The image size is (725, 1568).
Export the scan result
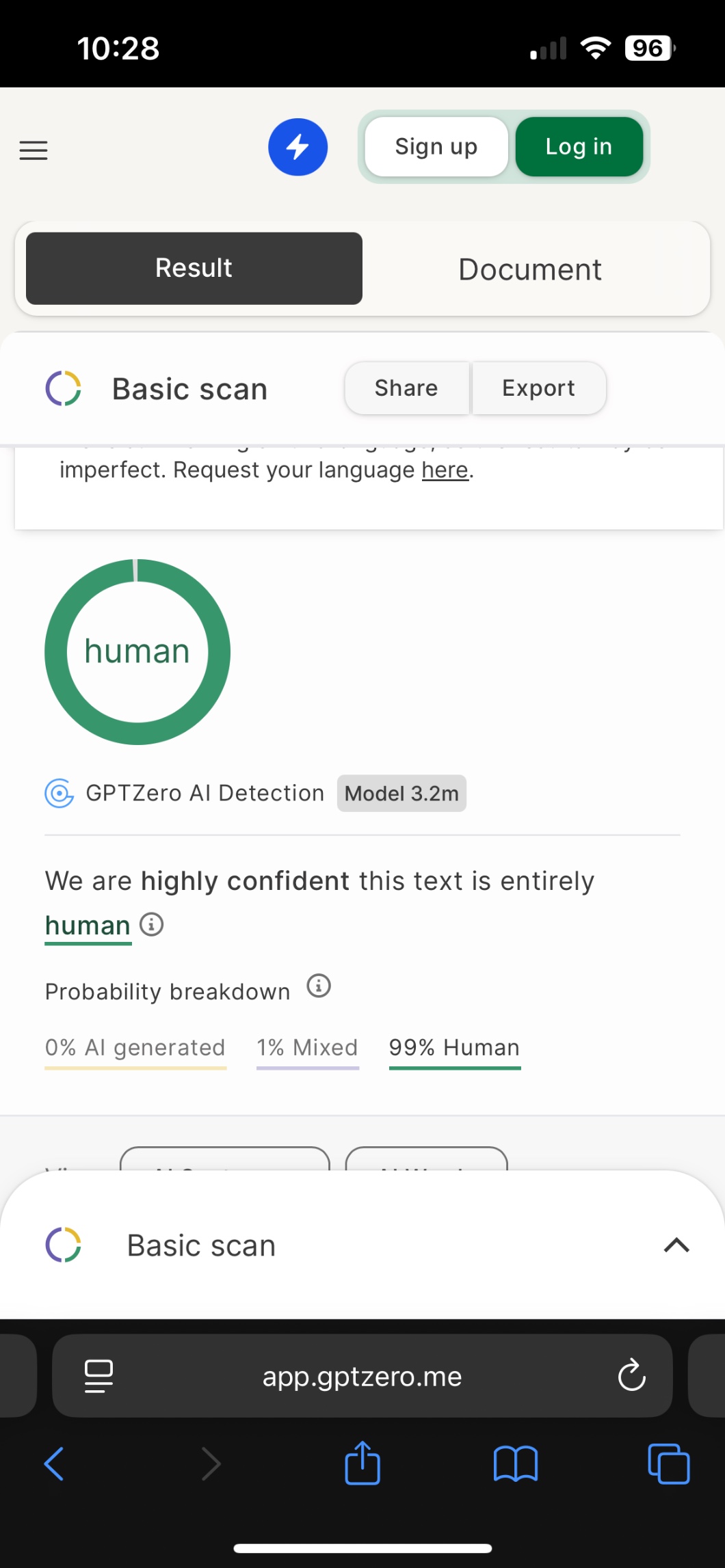538,388
